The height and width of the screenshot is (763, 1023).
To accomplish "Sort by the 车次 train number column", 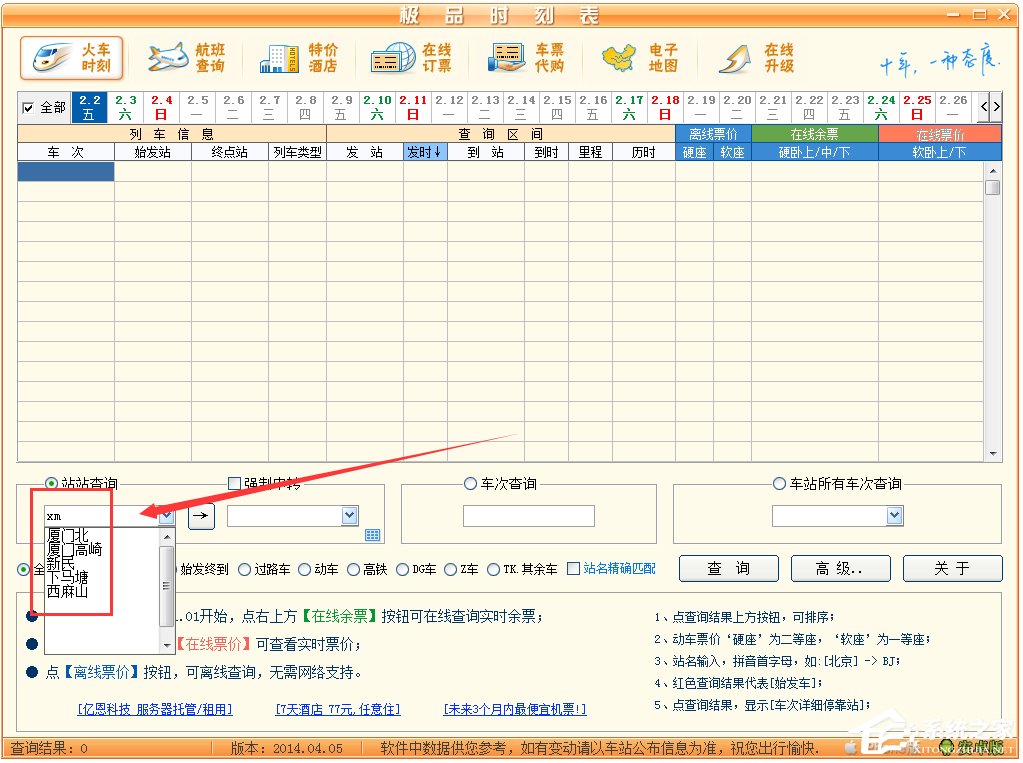I will [x=66, y=152].
